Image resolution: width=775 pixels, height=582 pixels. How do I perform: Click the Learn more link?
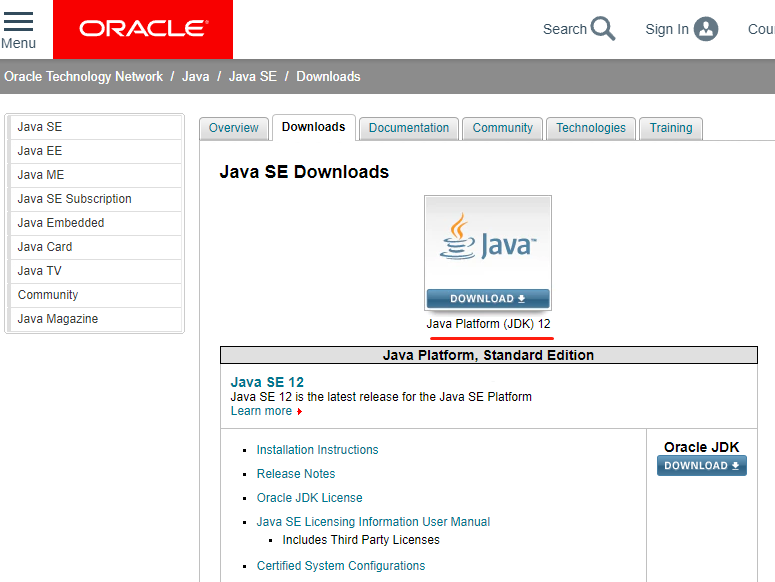coord(261,411)
